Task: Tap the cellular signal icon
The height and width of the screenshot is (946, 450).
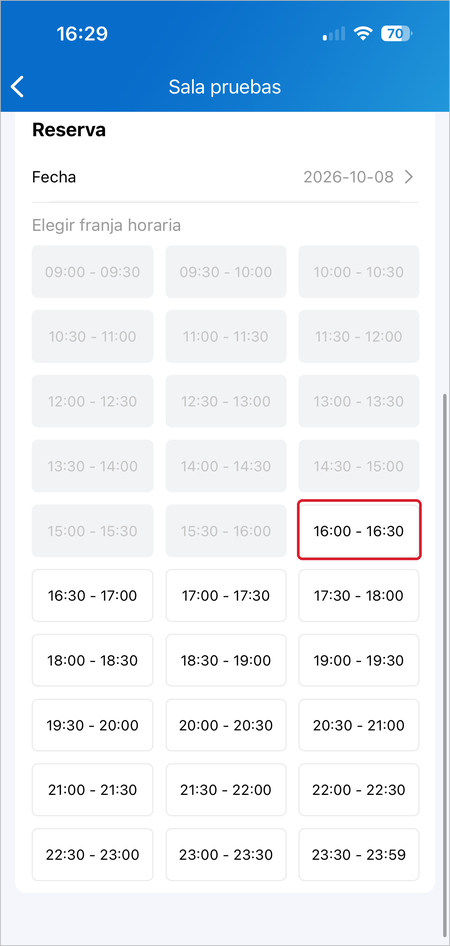Action: point(334,34)
